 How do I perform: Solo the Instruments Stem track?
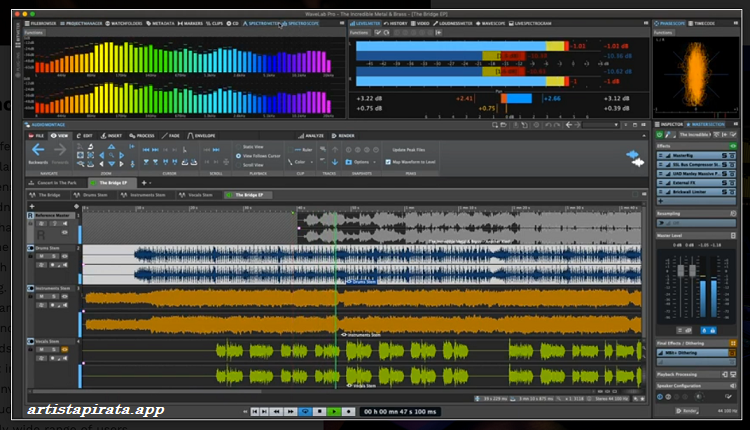(54, 297)
